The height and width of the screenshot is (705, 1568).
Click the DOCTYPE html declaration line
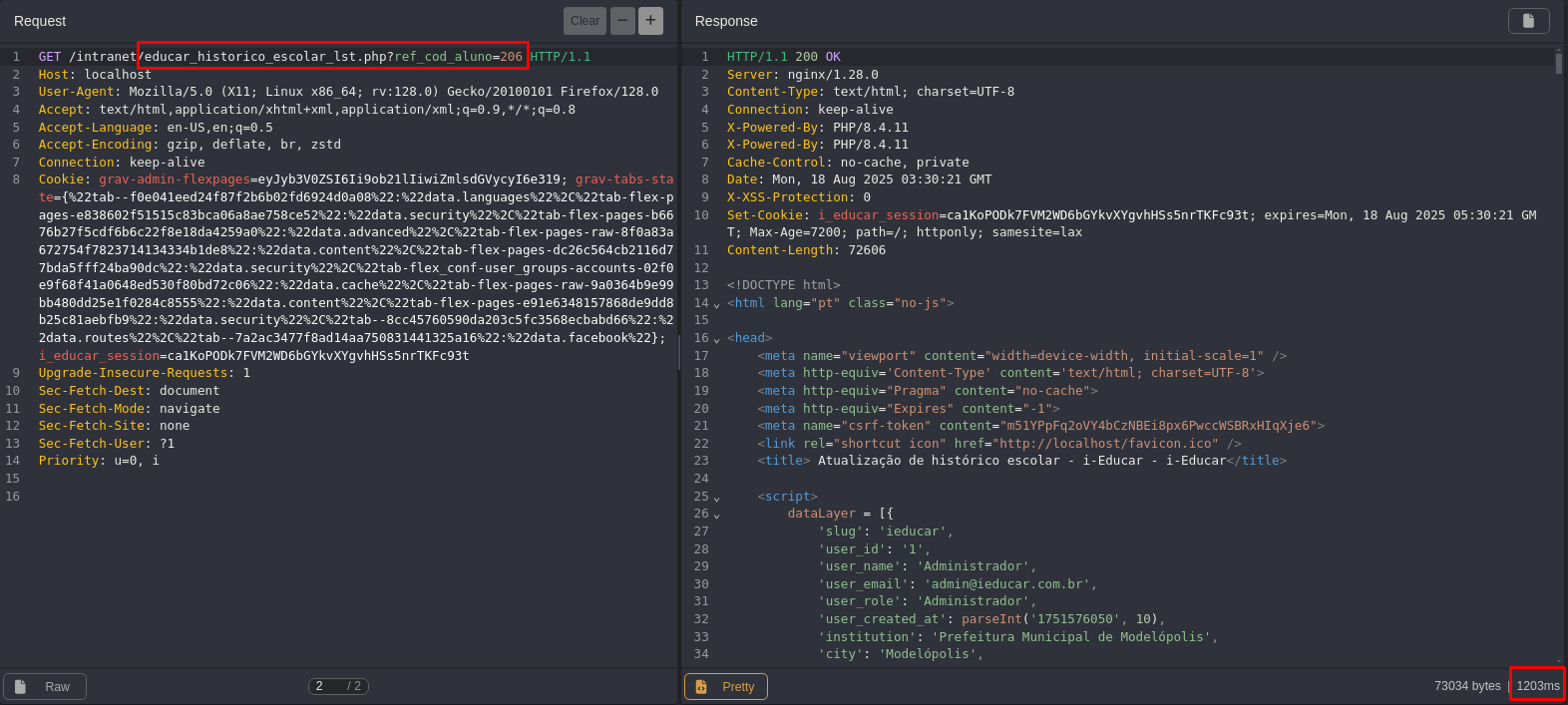pos(784,285)
